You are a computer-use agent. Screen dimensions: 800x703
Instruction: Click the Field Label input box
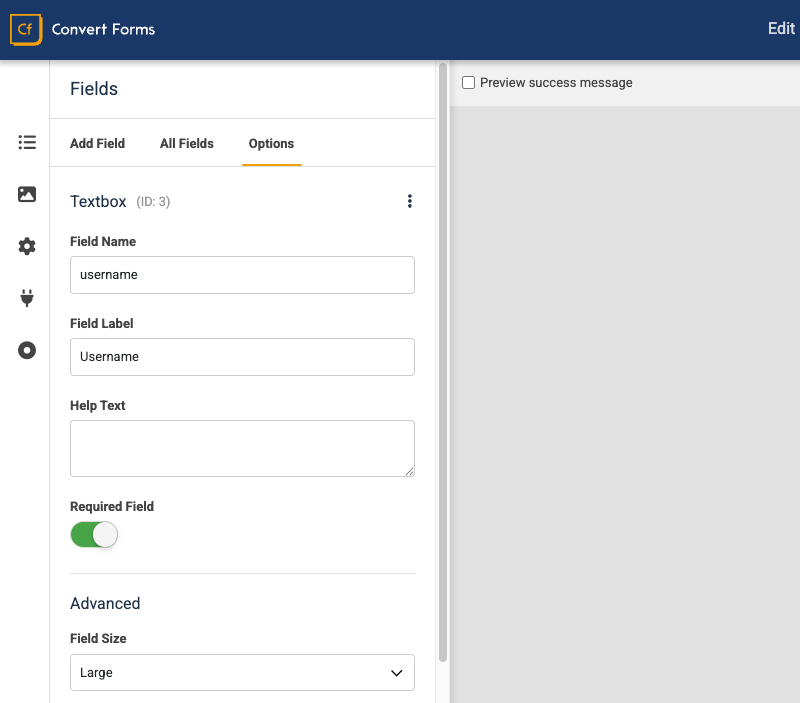click(242, 357)
